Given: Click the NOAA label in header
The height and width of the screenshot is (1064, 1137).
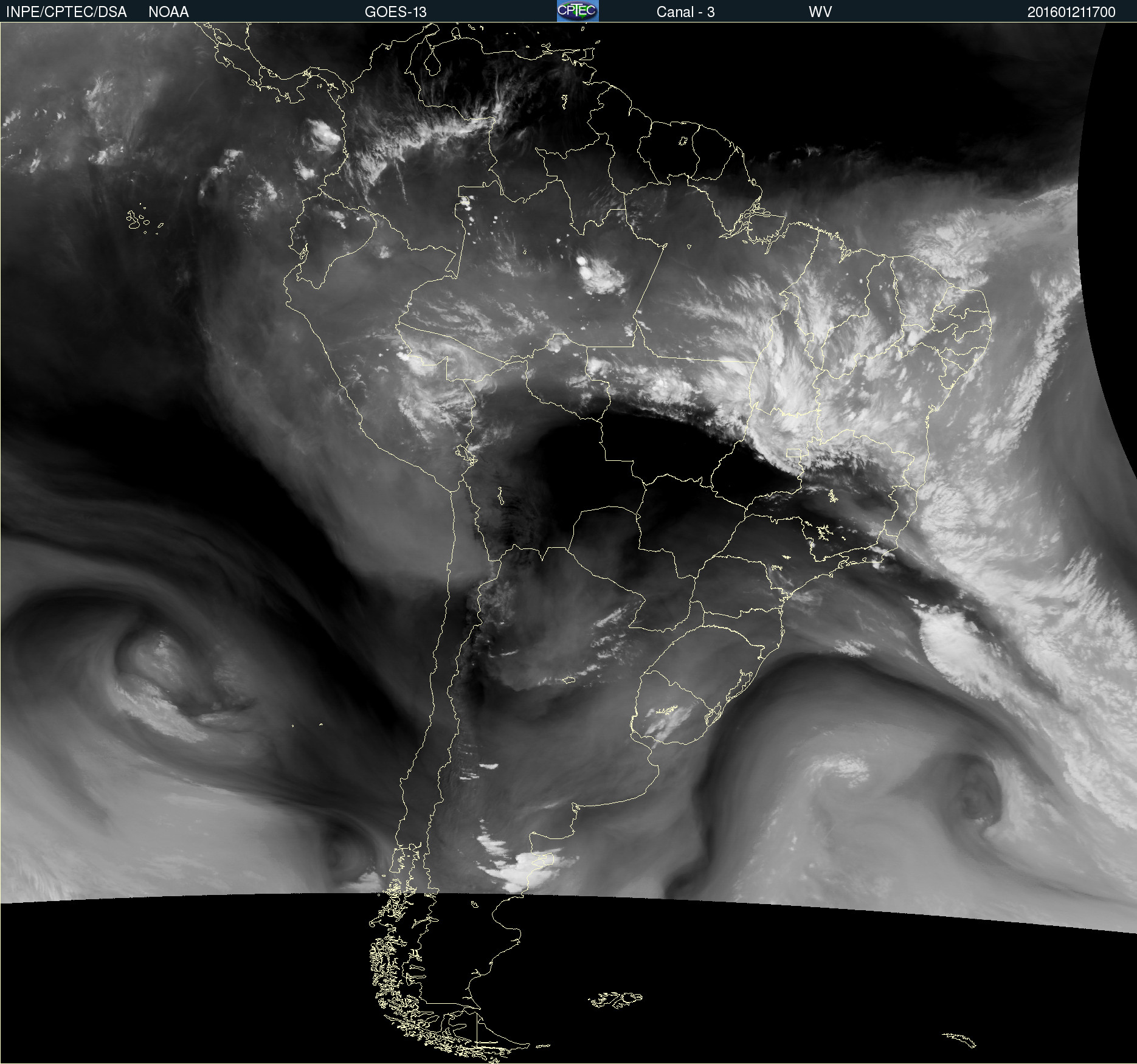Looking at the screenshot, I should click(x=168, y=12).
